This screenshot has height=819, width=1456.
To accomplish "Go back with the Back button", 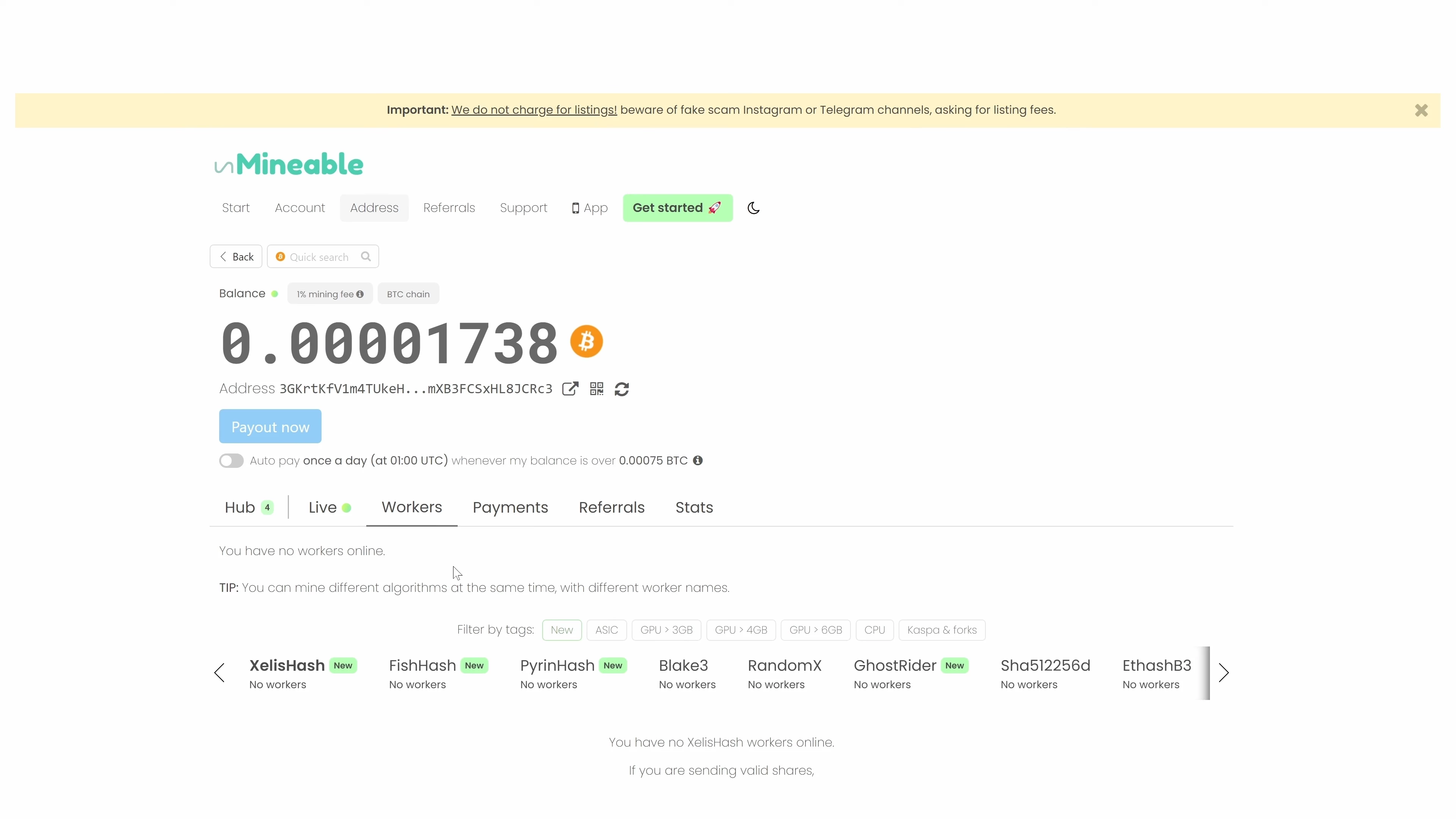I will (236, 257).
